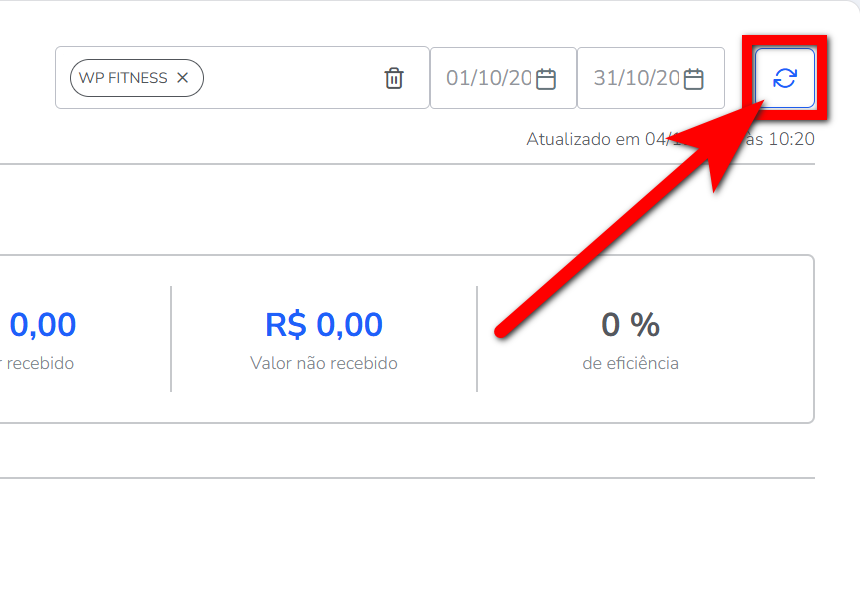Image resolution: width=860 pixels, height=598 pixels.
Task: Click the 0 % efficiency value
Action: pos(630,324)
